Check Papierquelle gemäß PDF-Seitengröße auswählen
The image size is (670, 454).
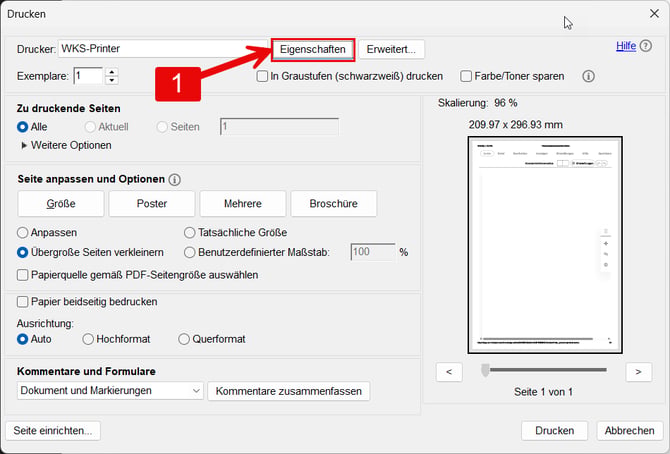23,275
